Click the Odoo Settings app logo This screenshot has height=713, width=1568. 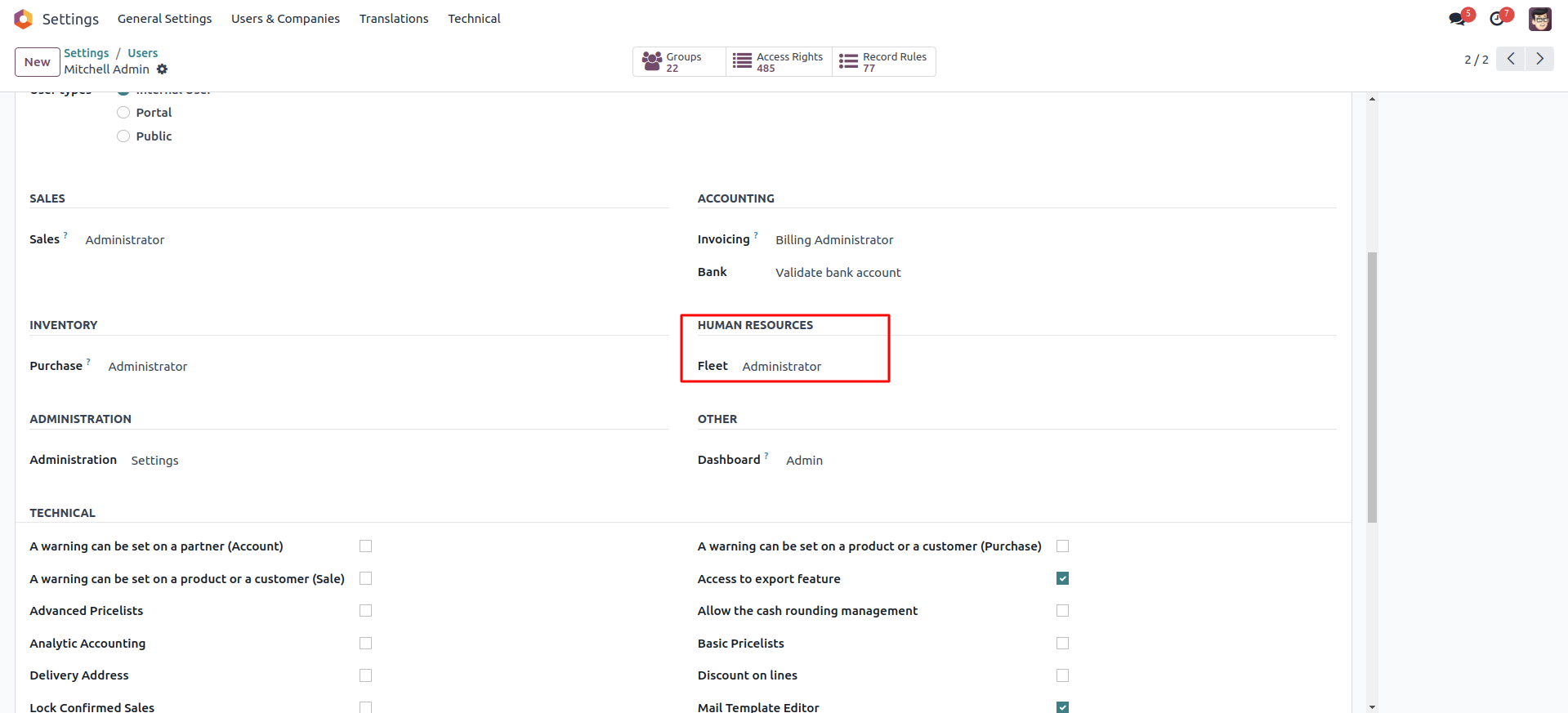[23, 19]
